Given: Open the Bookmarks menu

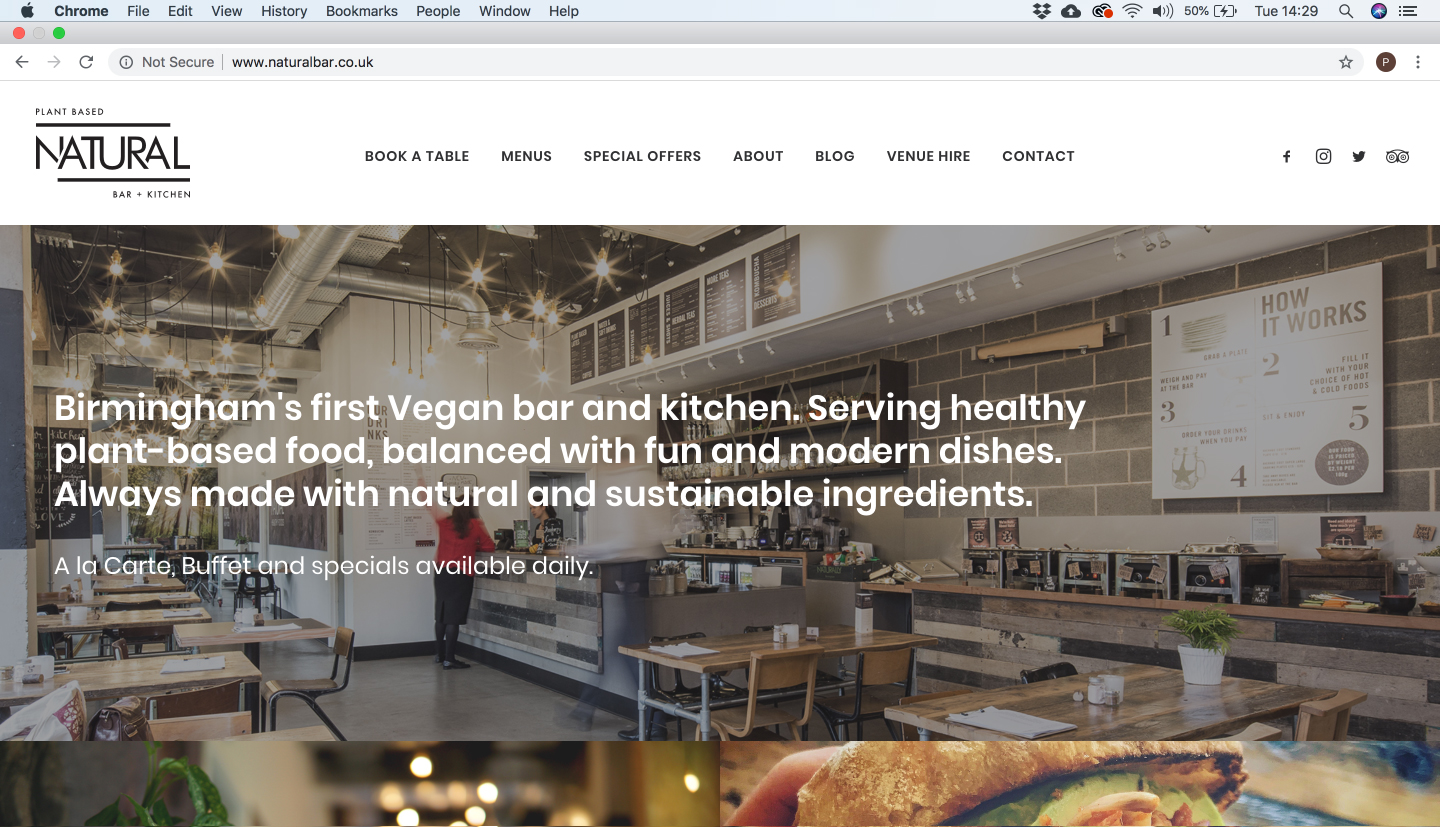Looking at the screenshot, I should (362, 11).
